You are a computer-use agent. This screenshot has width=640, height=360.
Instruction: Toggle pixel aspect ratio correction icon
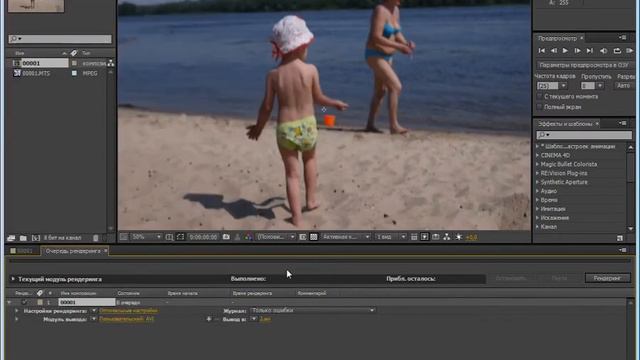414,237
